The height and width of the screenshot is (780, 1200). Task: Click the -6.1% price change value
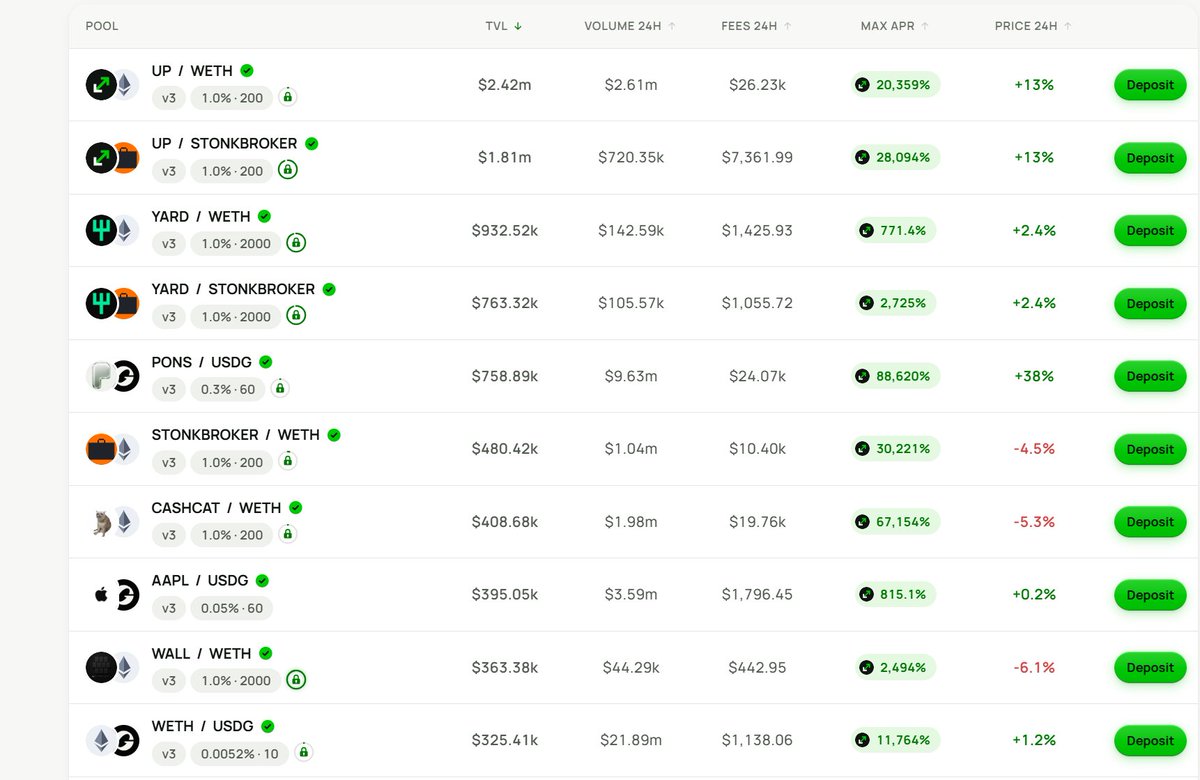tap(1034, 668)
